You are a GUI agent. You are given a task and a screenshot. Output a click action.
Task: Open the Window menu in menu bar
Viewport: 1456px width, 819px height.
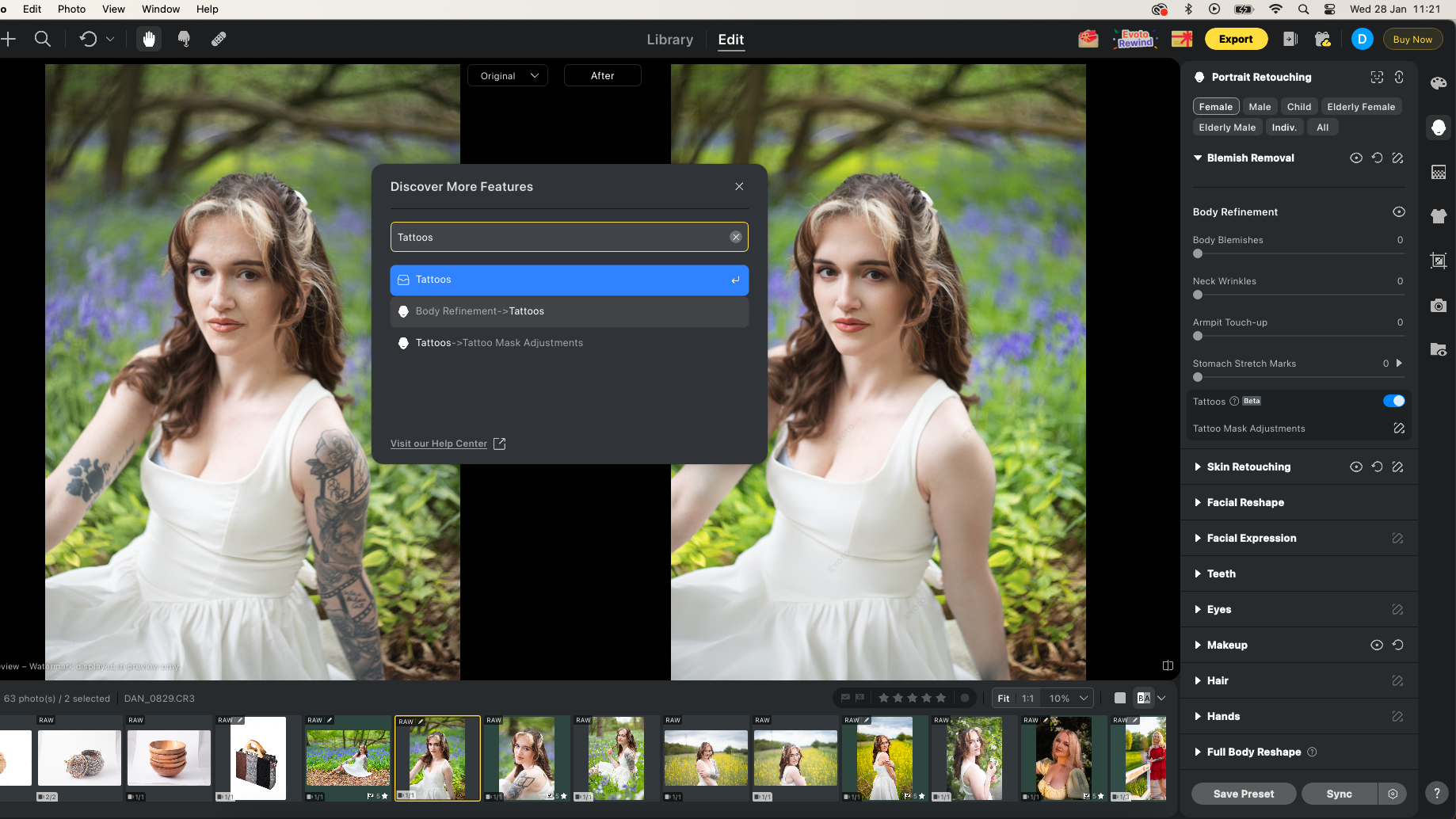(x=160, y=9)
